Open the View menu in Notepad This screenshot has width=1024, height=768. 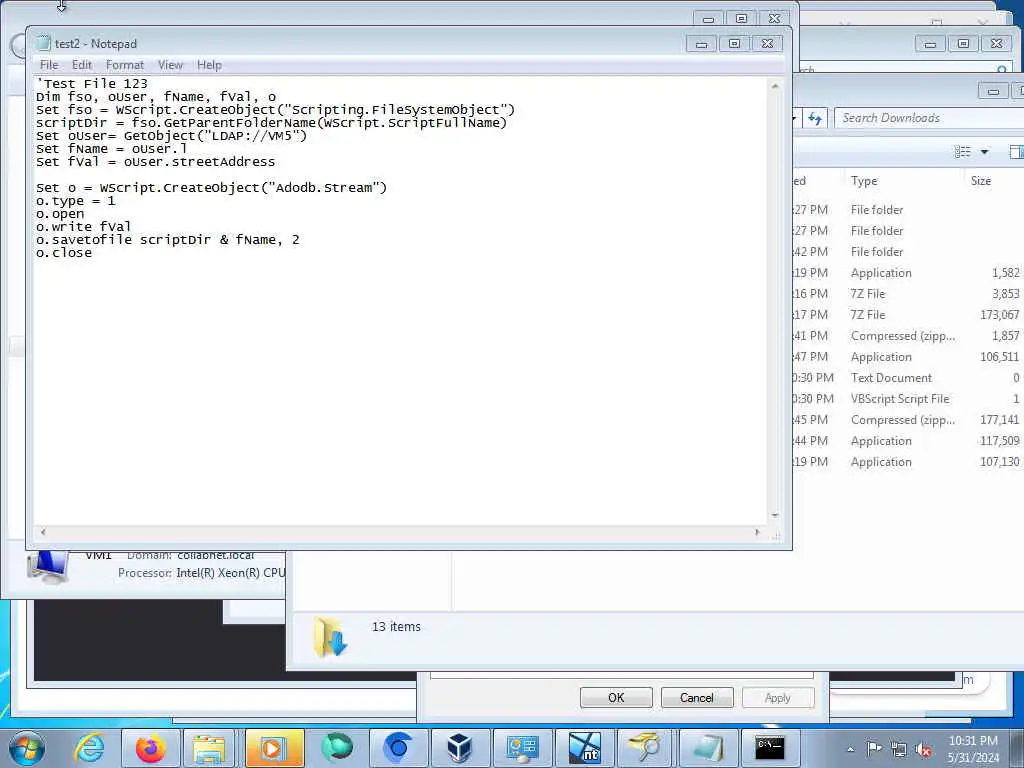(x=170, y=65)
